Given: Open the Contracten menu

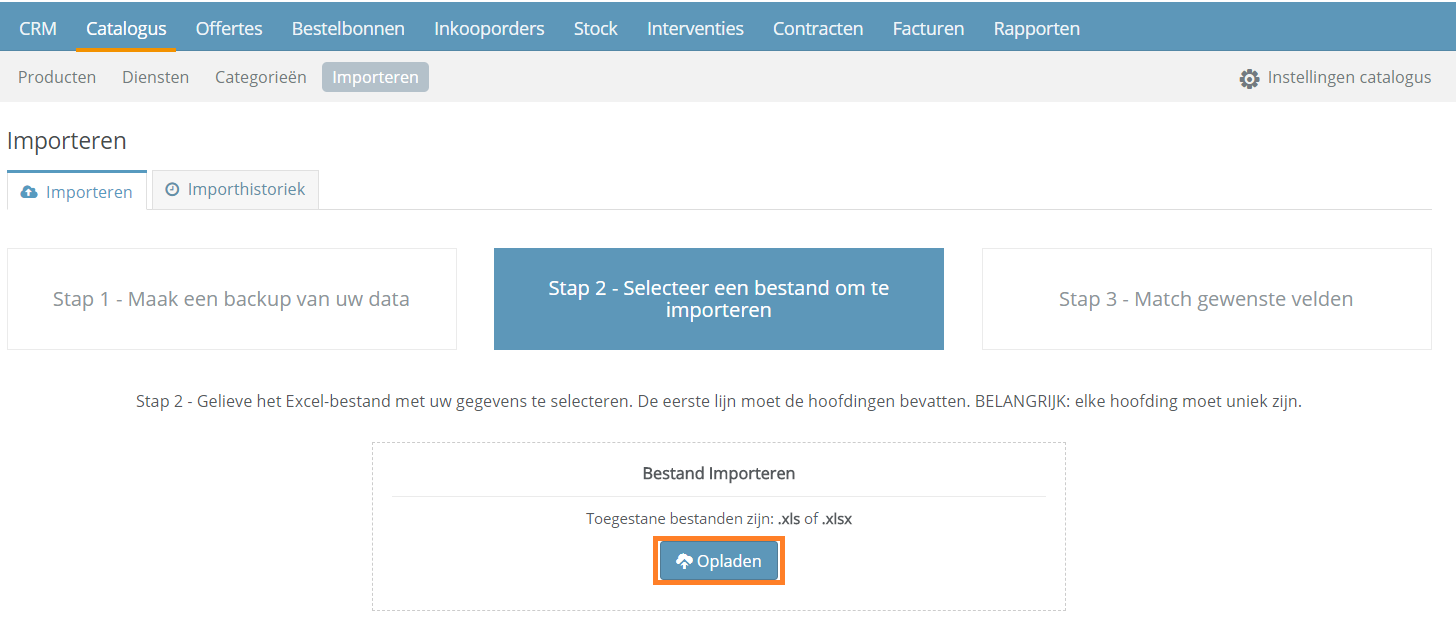Looking at the screenshot, I should (x=818, y=29).
